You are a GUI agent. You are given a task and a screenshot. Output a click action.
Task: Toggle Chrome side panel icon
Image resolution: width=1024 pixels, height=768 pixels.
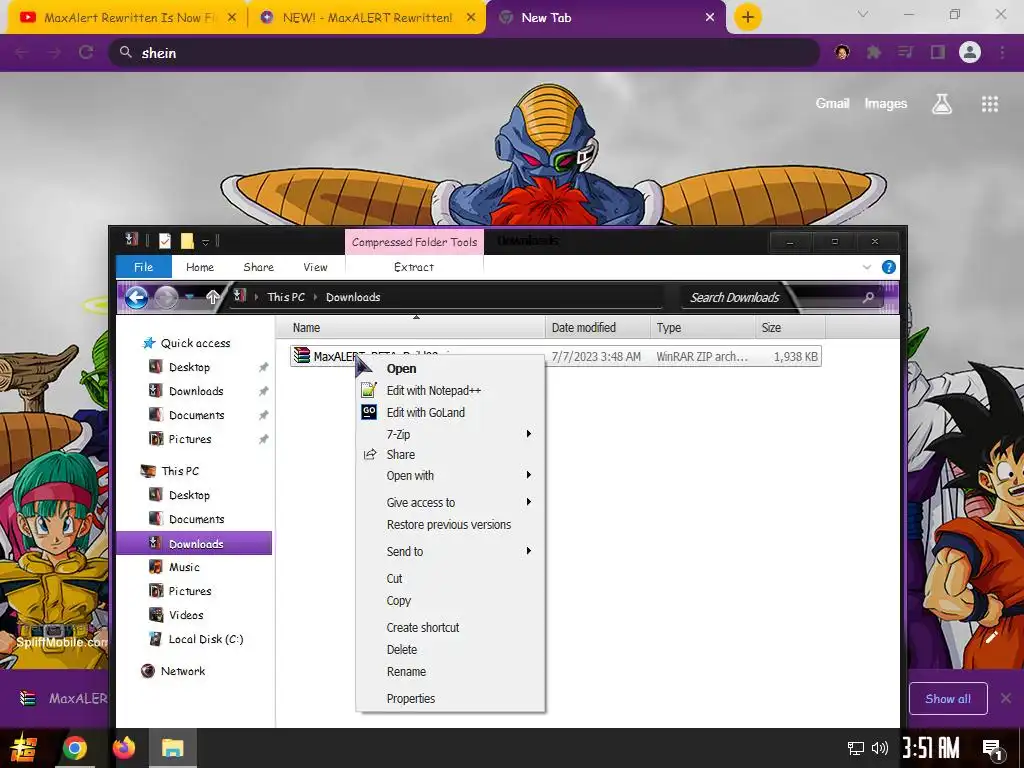click(938, 52)
